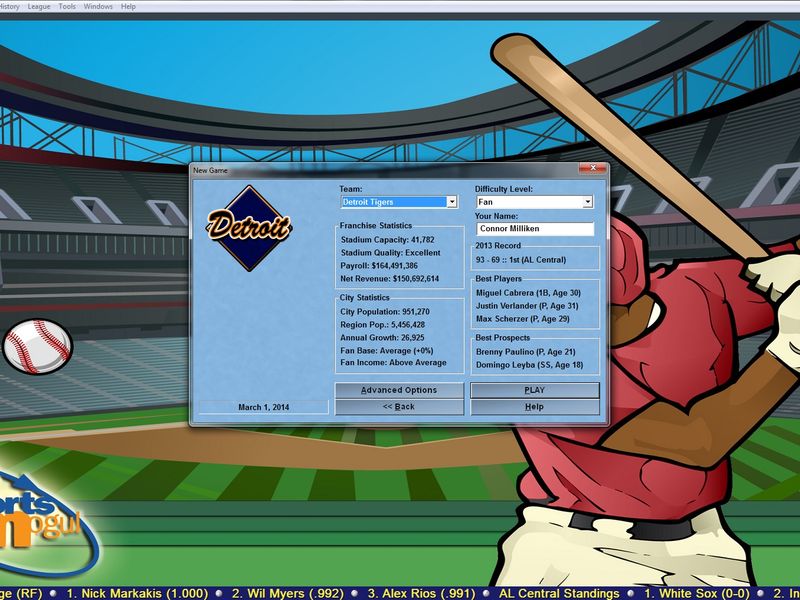This screenshot has width=800, height=600.
Task: Click the Payroll: $164,491,386 line
Action: [379, 266]
